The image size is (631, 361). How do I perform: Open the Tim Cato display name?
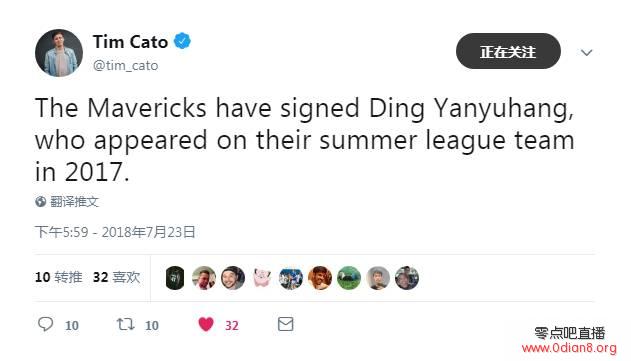pyautogui.click(x=130, y=42)
